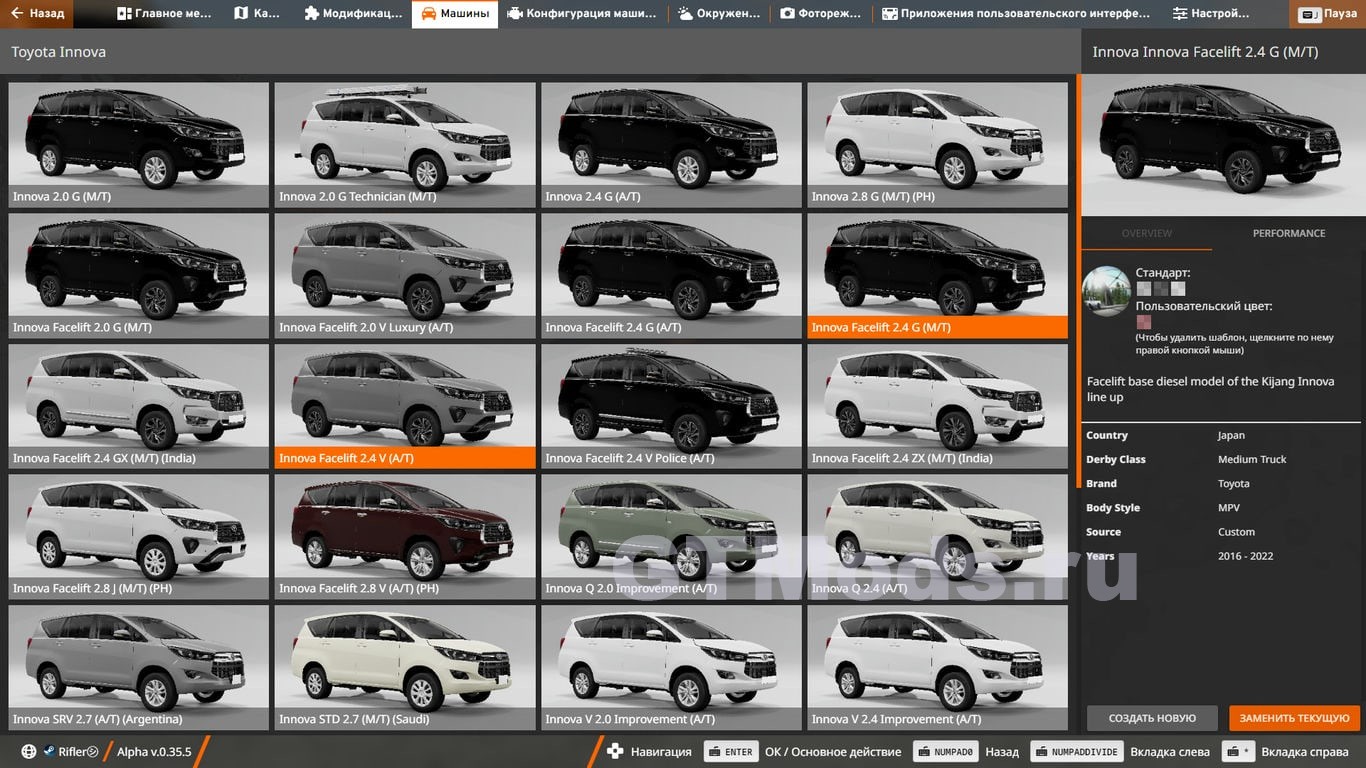Select Innova SRV 2.7 (A/T) (Argentina)
This screenshot has width=1366, height=768.
[139, 668]
